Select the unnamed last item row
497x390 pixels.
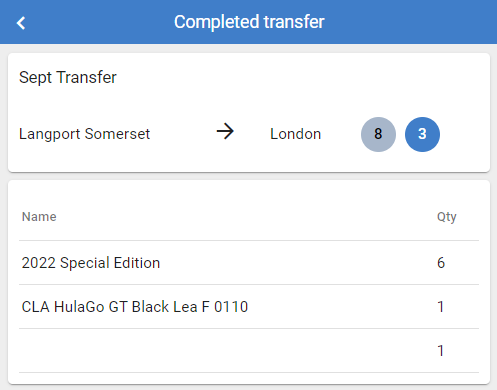pyautogui.click(x=249, y=351)
